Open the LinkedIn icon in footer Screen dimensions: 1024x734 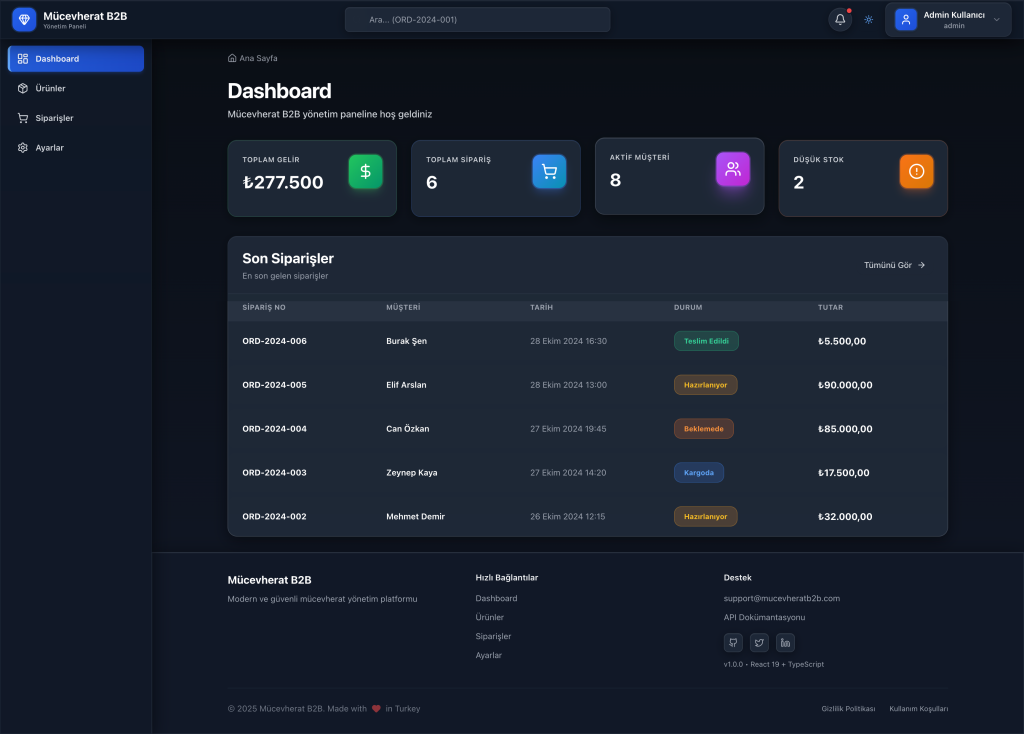pyautogui.click(x=785, y=643)
